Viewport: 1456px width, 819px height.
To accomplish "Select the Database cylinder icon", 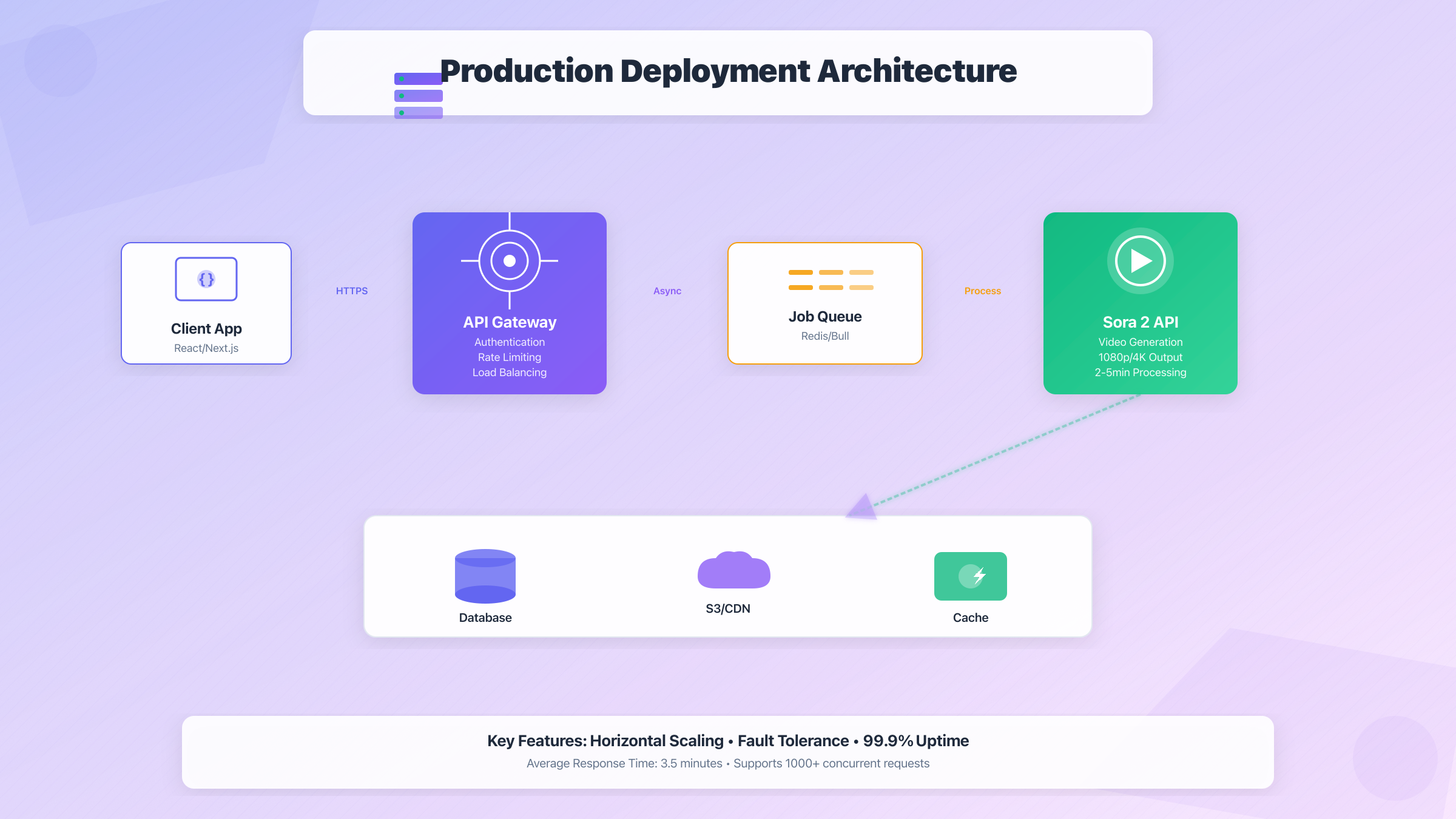I will click(485, 576).
